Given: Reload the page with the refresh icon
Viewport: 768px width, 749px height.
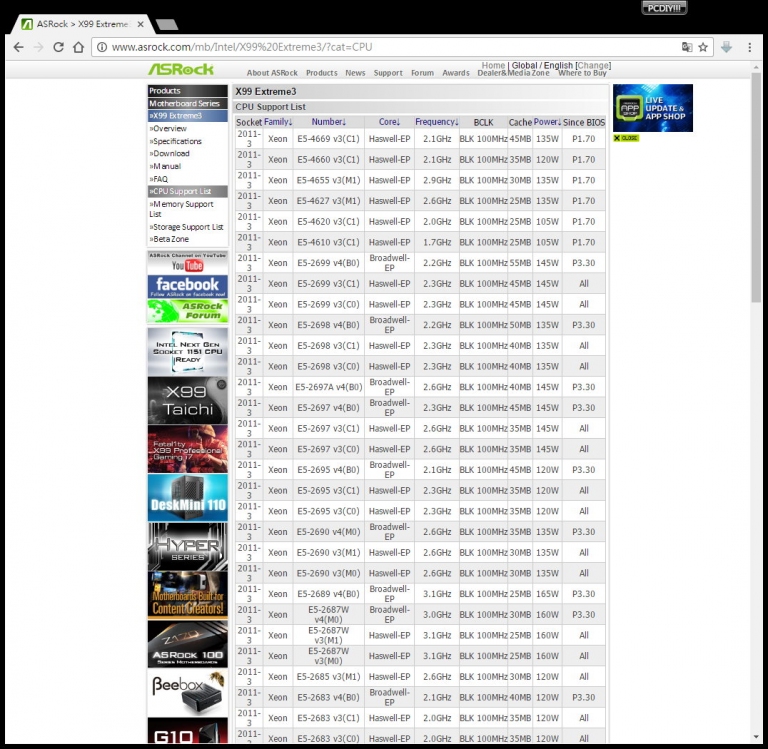Looking at the screenshot, I should (58, 47).
